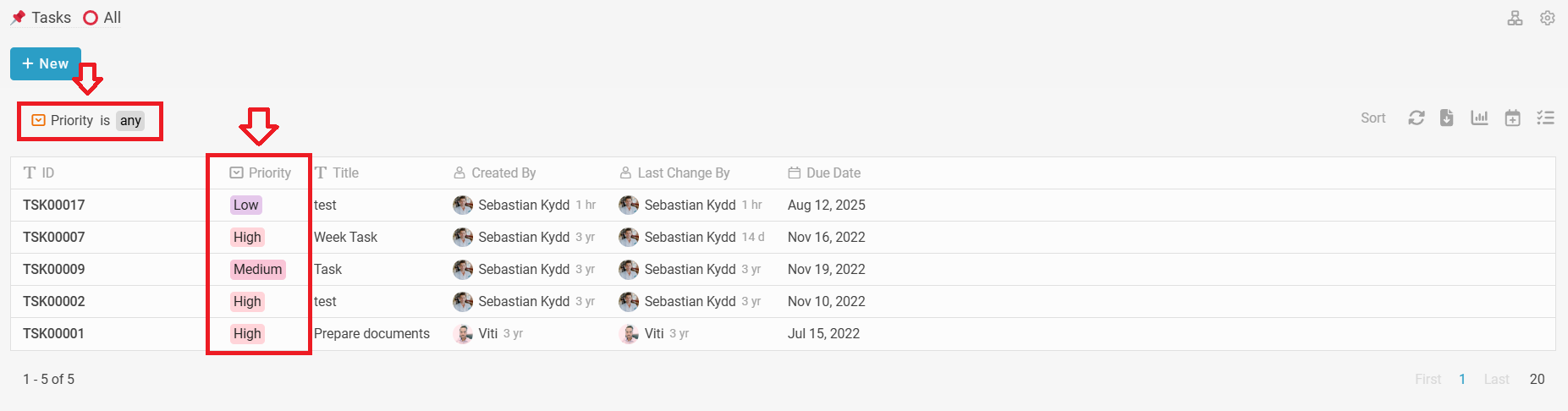Viewport: 1568px width, 411px height.
Task: Select page size 20 in pagination
Action: [1537, 379]
